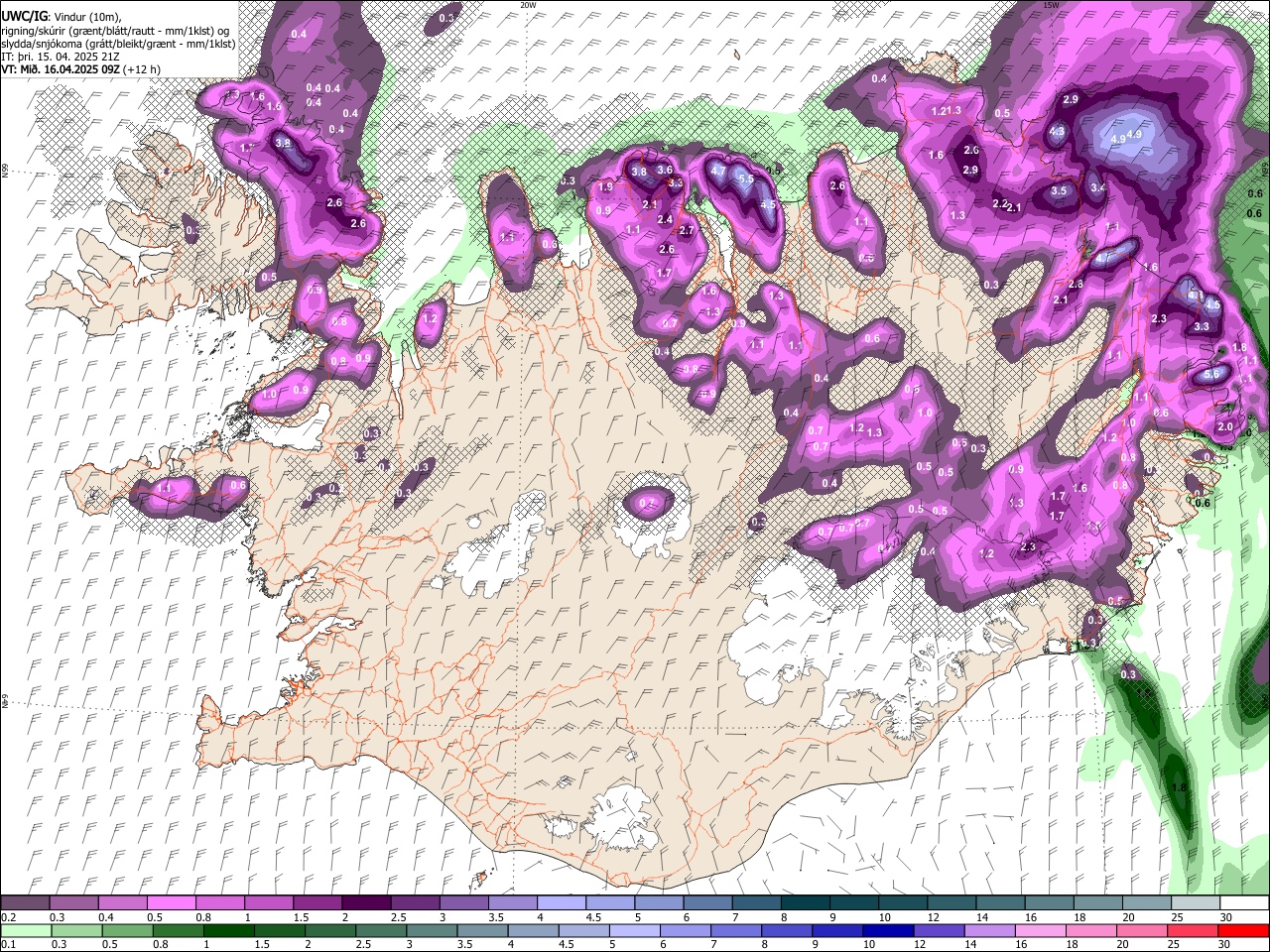Click the 'VT: Mið. 16.04.2025 09Z' valid time

60,69
